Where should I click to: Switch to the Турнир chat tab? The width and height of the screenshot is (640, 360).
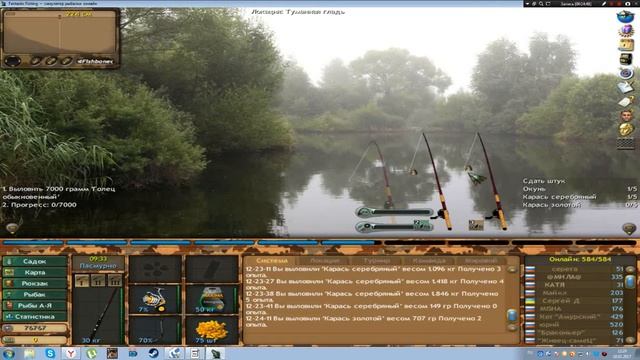coord(377,260)
